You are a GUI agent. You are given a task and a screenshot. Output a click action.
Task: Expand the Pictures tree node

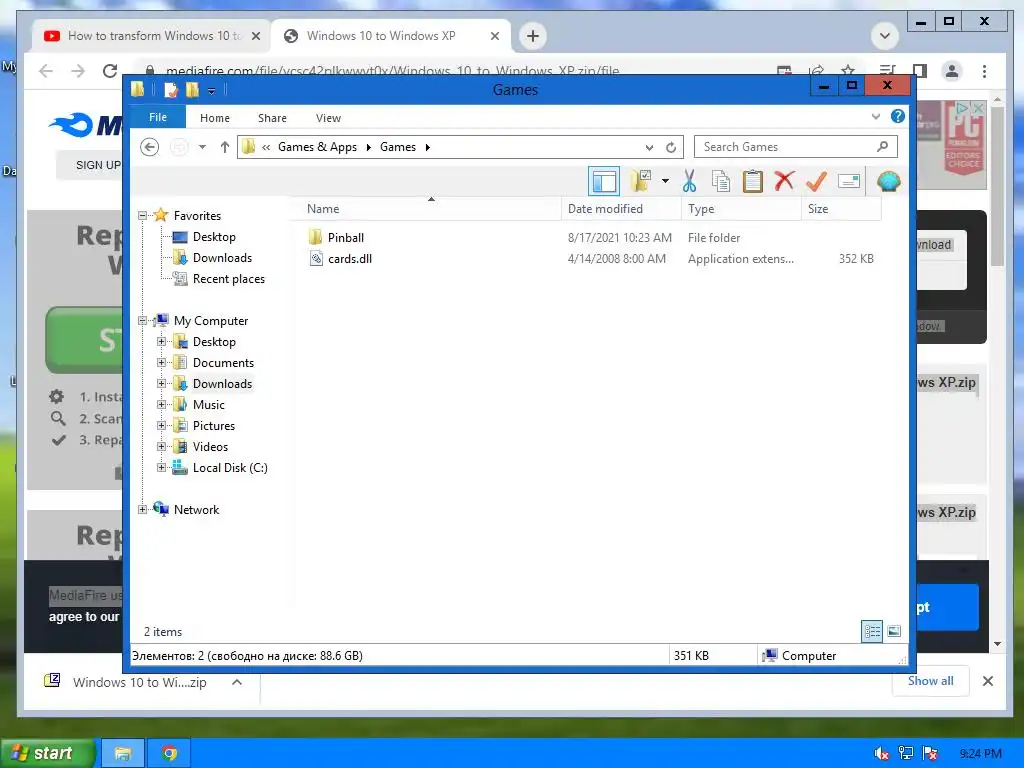coord(161,425)
